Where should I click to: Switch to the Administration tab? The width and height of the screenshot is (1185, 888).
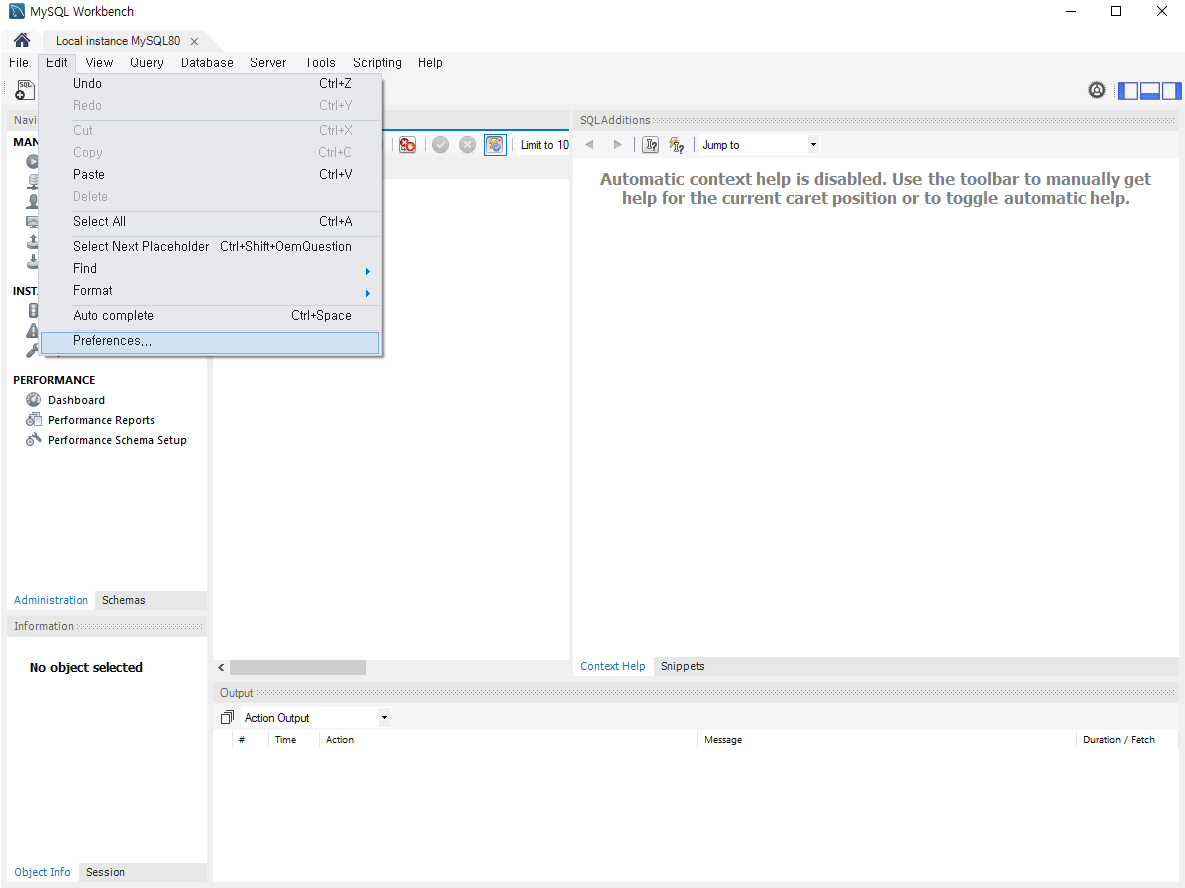51,600
